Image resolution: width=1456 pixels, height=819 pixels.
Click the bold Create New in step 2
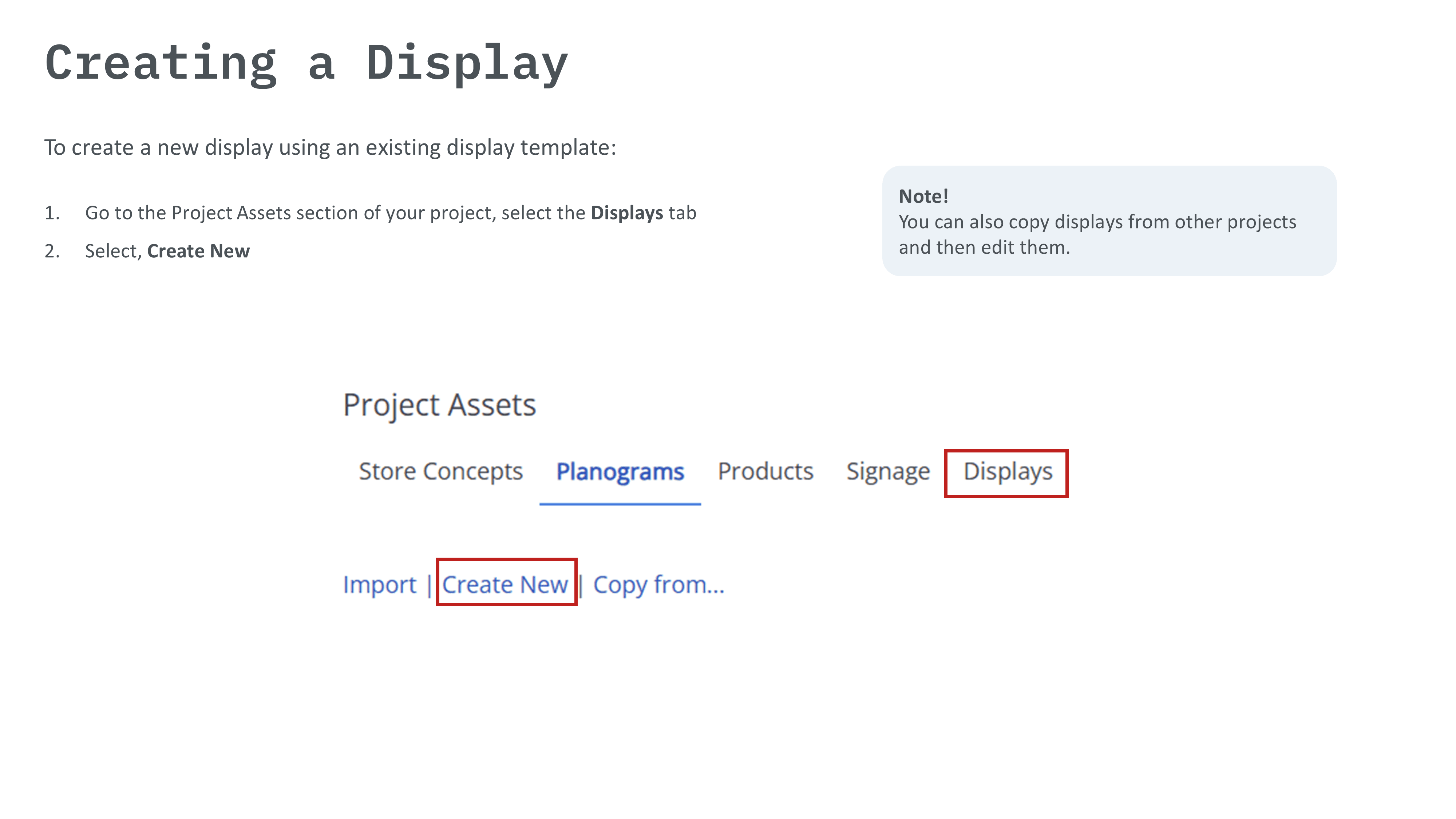pyautogui.click(x=198, y=251)
